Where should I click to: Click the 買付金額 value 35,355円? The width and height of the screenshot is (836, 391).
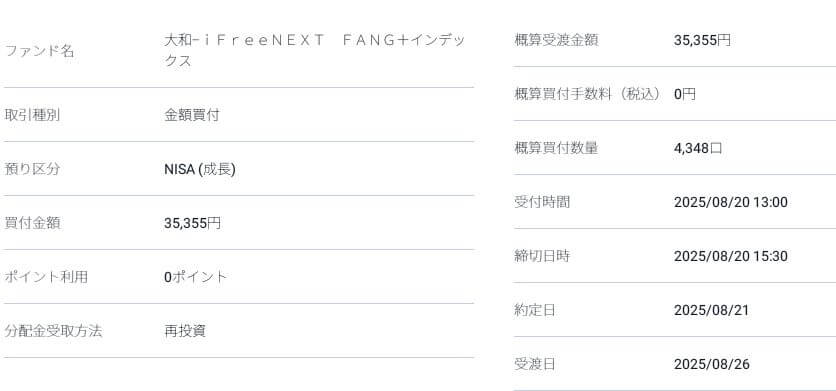(192, 223)
